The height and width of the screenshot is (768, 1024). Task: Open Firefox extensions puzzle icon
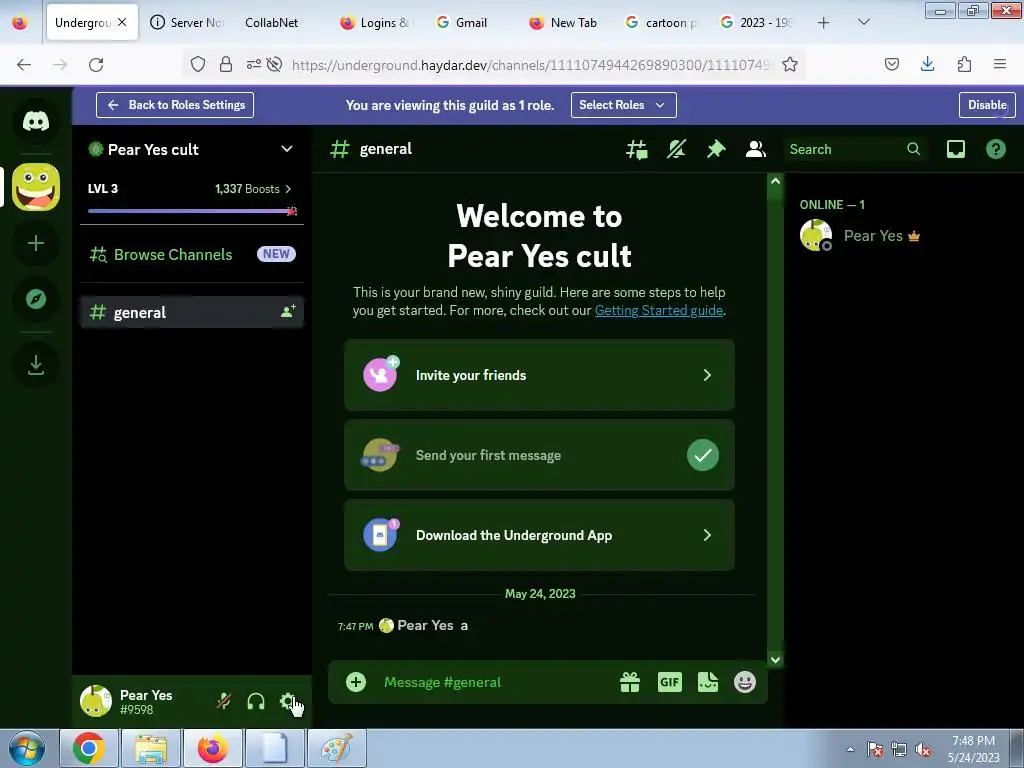(x=964, y=65)
